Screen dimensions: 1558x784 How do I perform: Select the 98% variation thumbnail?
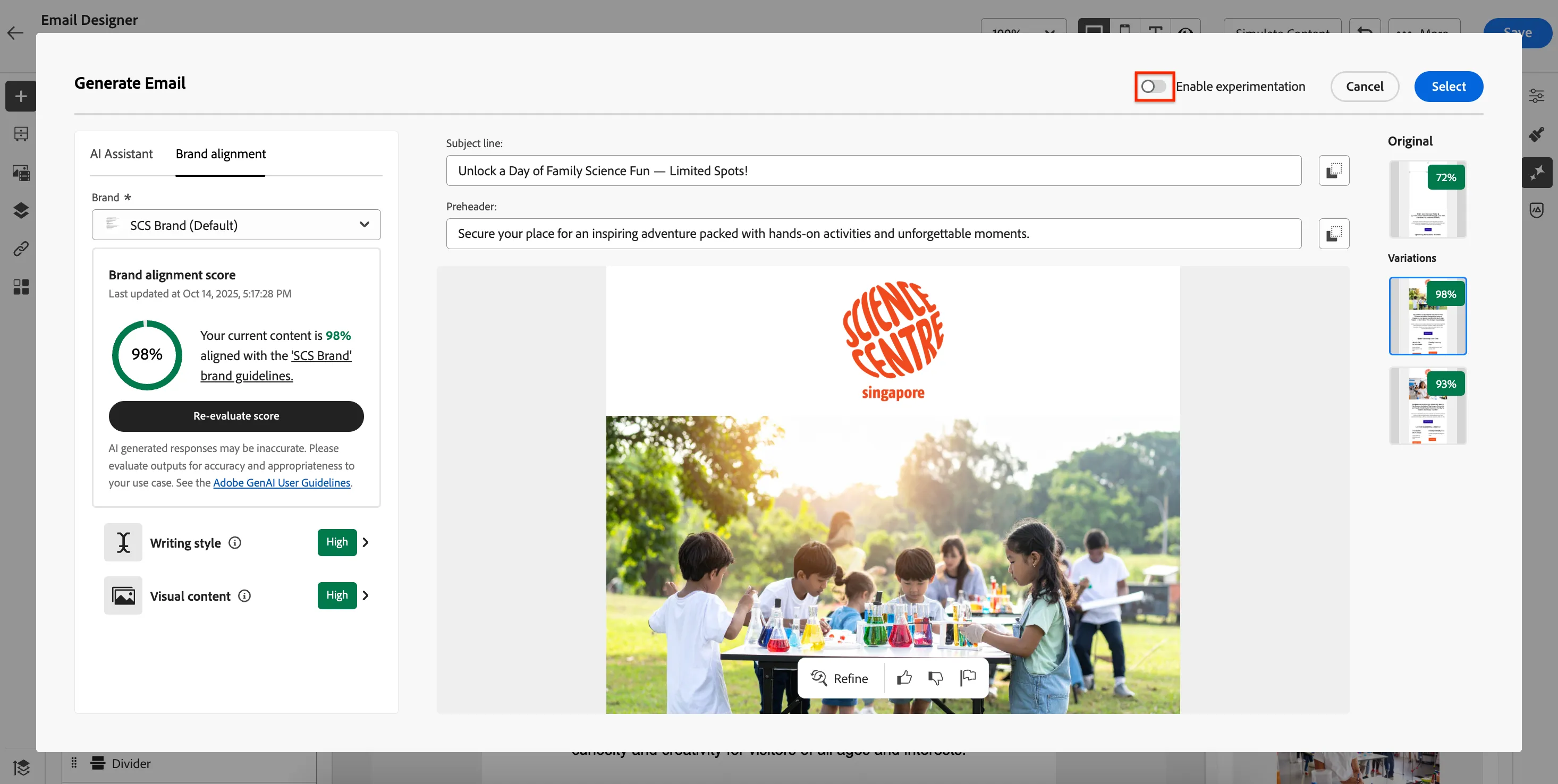pos(1427,316)
